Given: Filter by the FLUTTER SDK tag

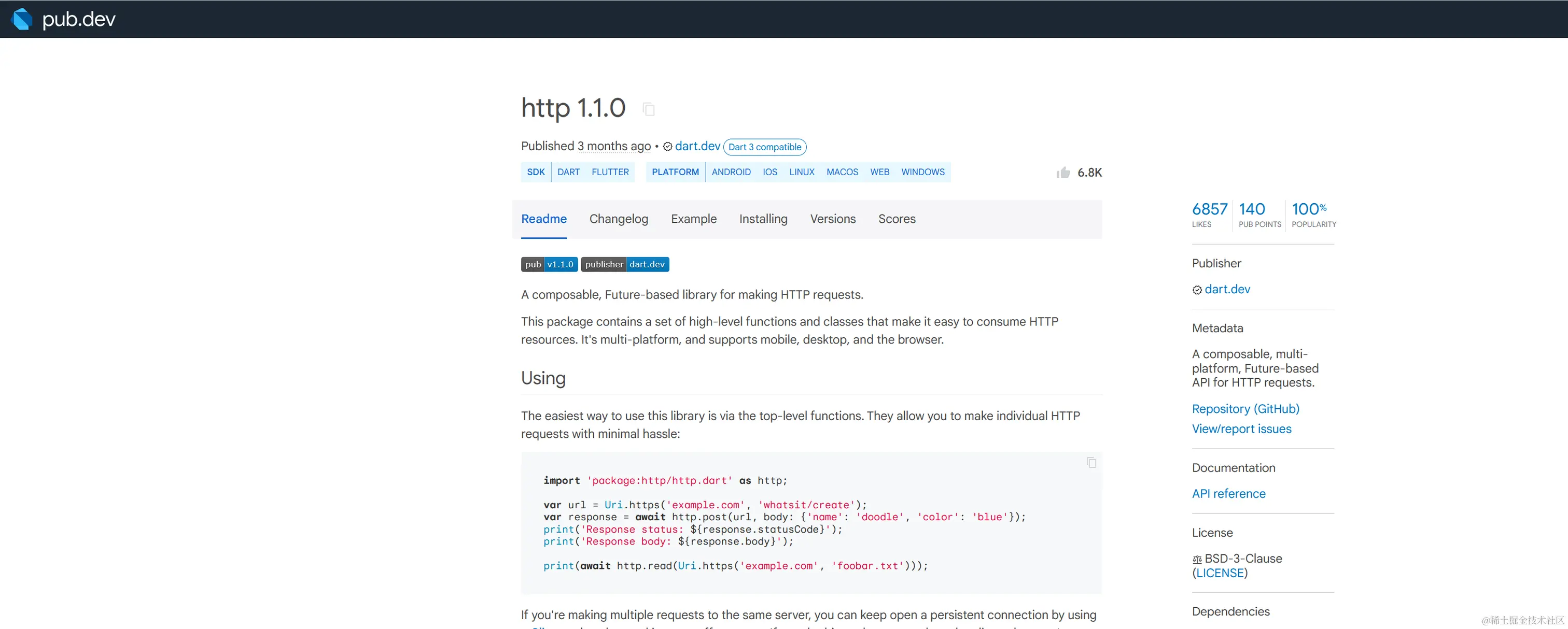Looking at the screenshot, I should [610, 172].
